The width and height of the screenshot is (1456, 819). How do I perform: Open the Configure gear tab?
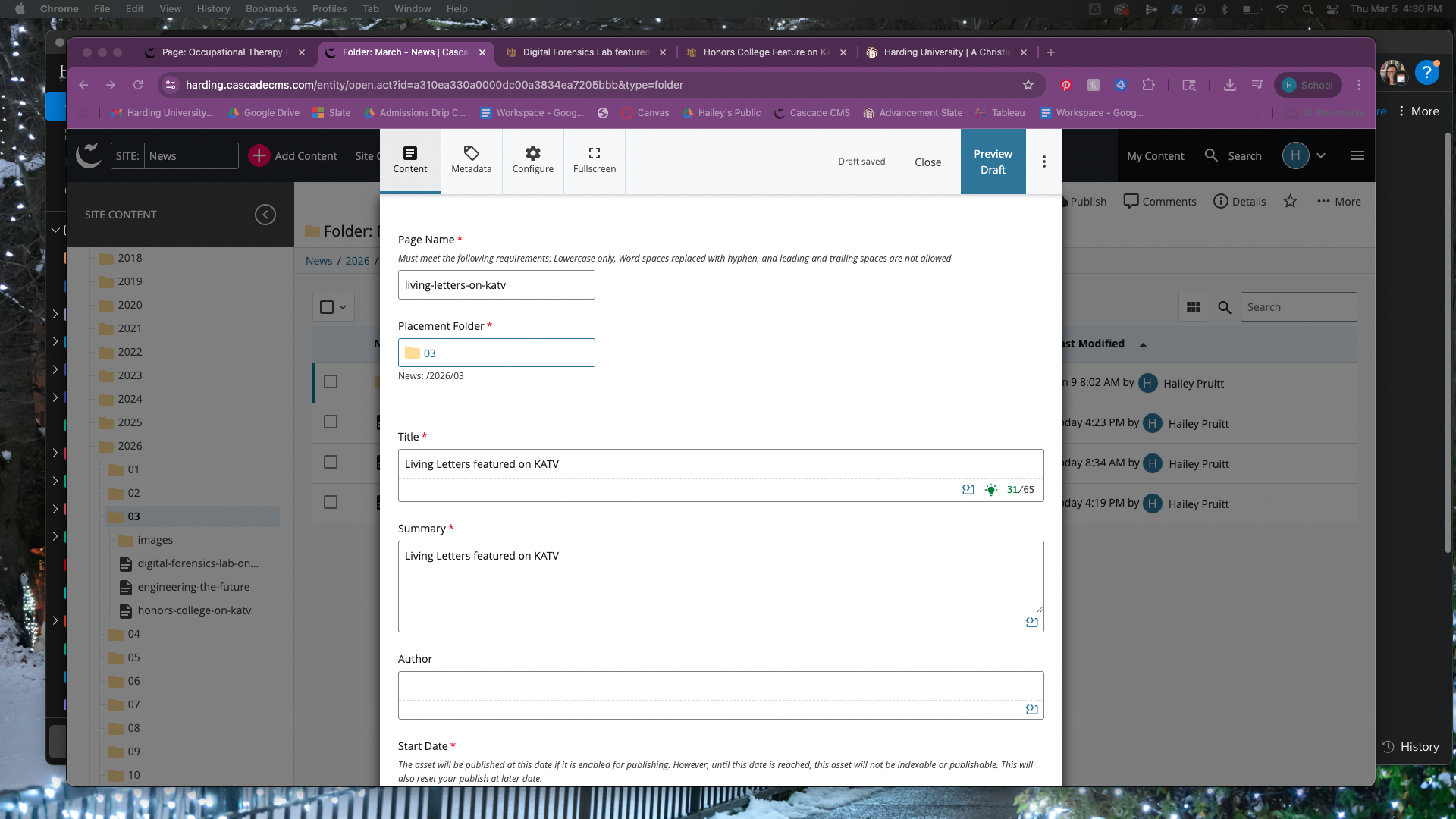pos(532,160)
